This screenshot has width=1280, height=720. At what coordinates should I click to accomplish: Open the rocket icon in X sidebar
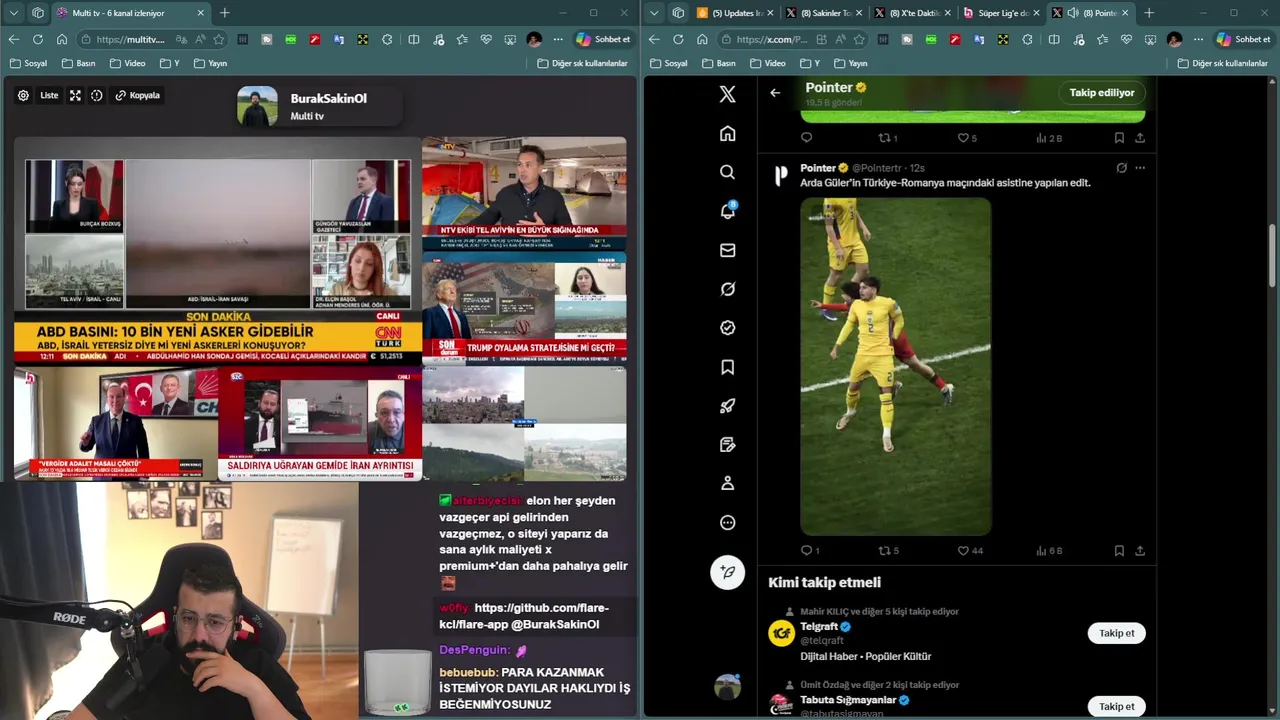click(x=727, y=406)
